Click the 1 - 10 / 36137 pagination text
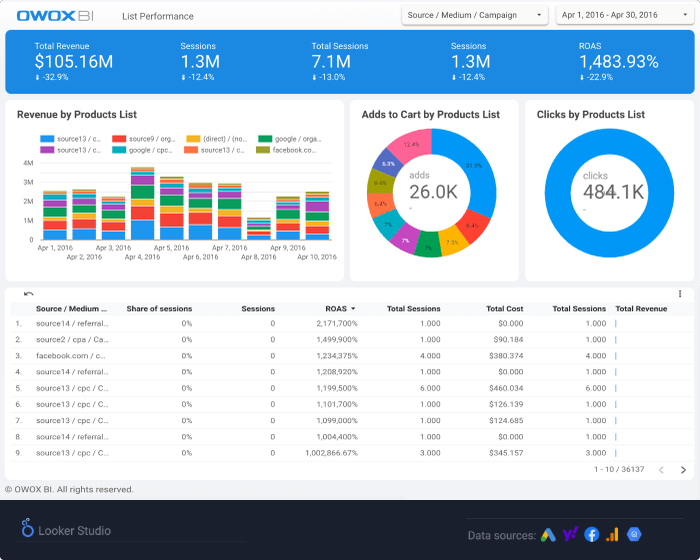The image size is (700, 560). pos(619,469)
